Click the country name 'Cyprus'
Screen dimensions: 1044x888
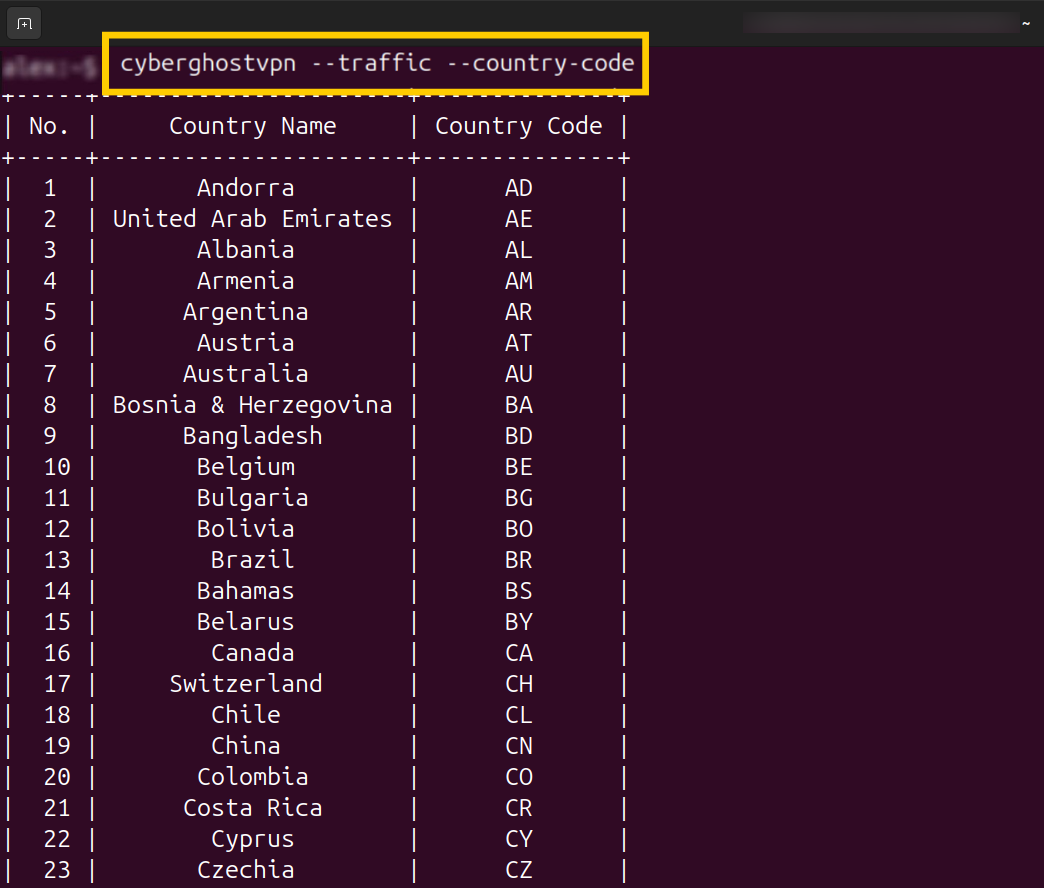(252, 839)
